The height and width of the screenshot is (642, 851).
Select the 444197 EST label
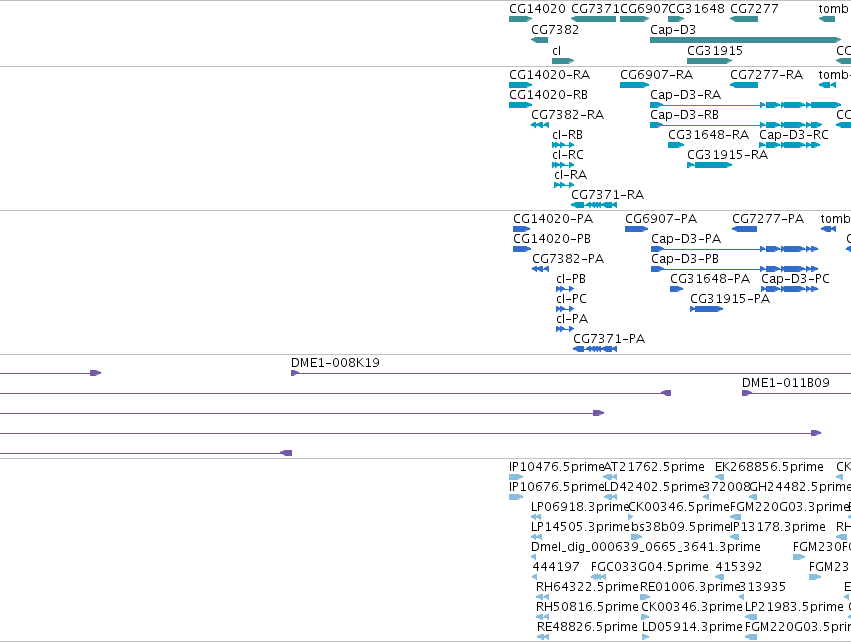pyautogui.click(x=556, y=567)
